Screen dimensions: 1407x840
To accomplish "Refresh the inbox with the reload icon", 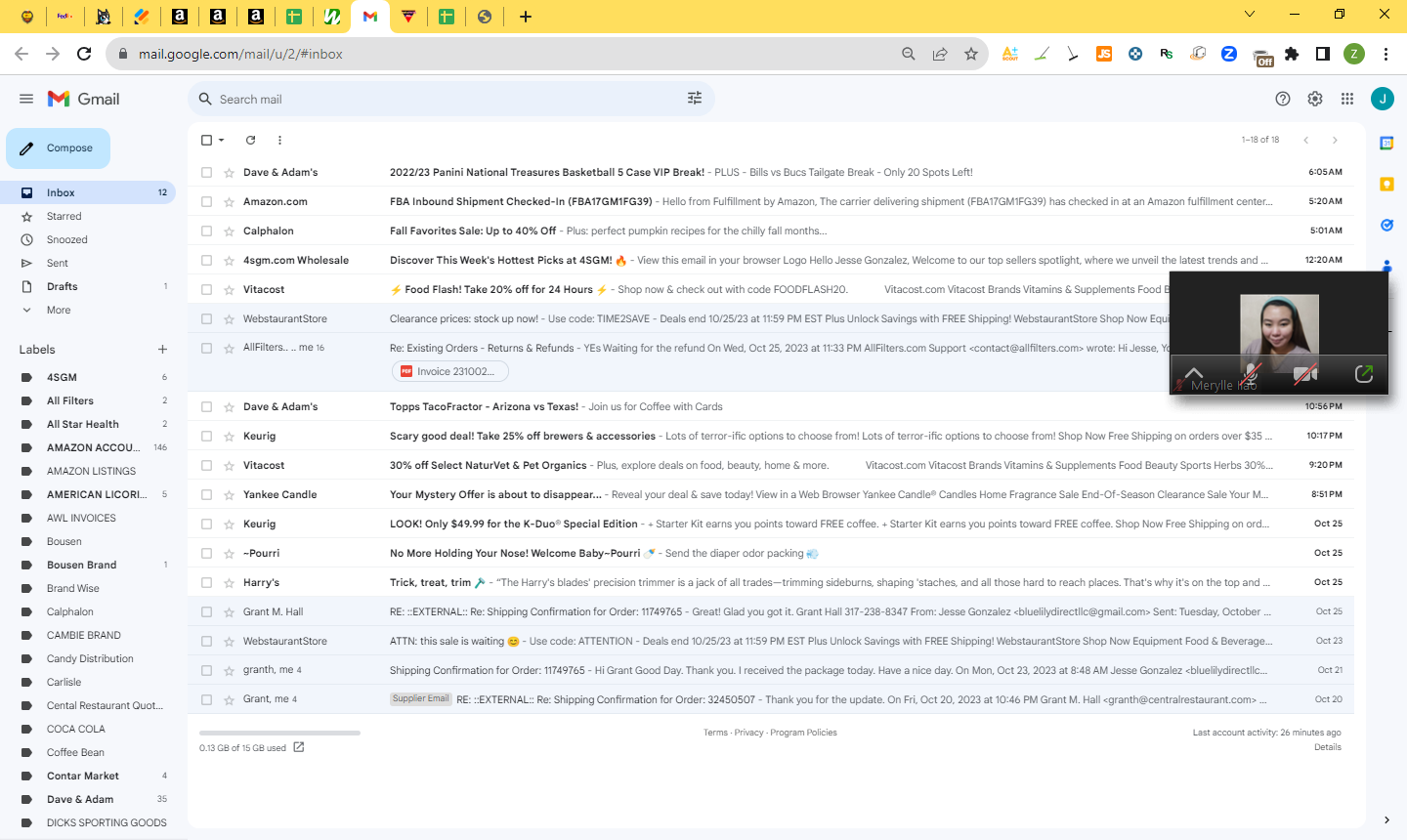I will tap(250, 140).
